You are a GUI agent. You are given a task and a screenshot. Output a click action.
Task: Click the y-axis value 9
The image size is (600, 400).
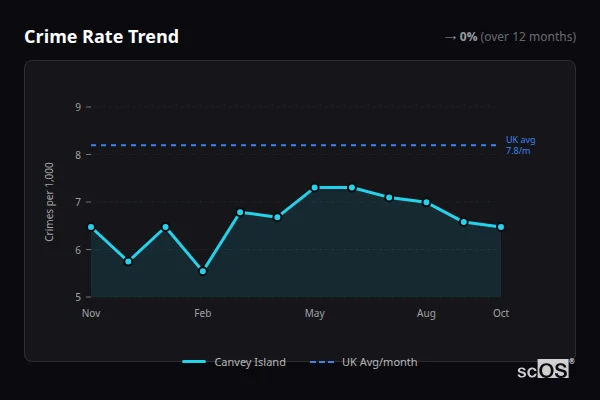coord(78,107)
